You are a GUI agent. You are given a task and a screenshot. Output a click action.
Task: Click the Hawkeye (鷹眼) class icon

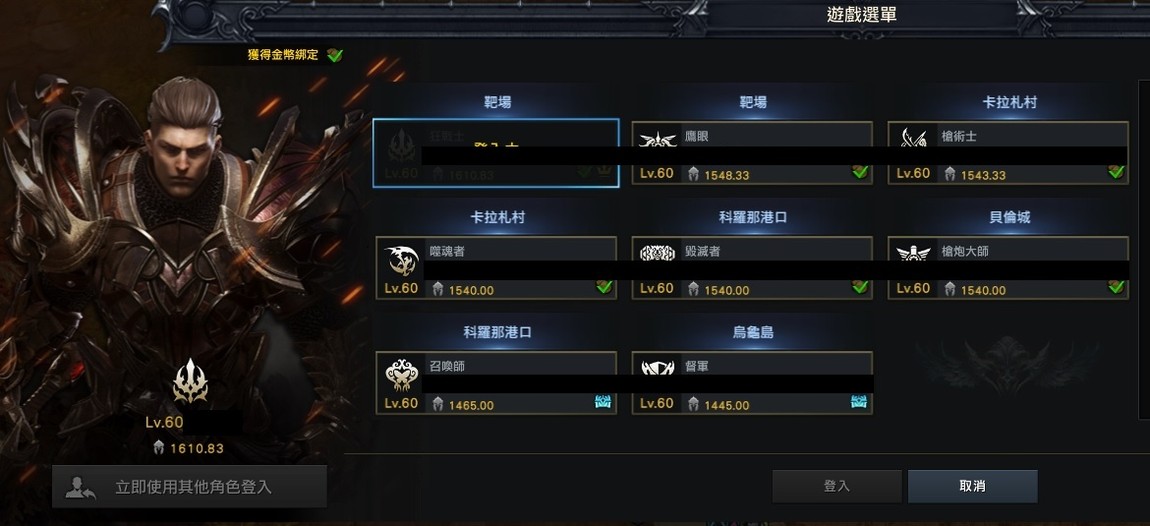coord(656,139)
